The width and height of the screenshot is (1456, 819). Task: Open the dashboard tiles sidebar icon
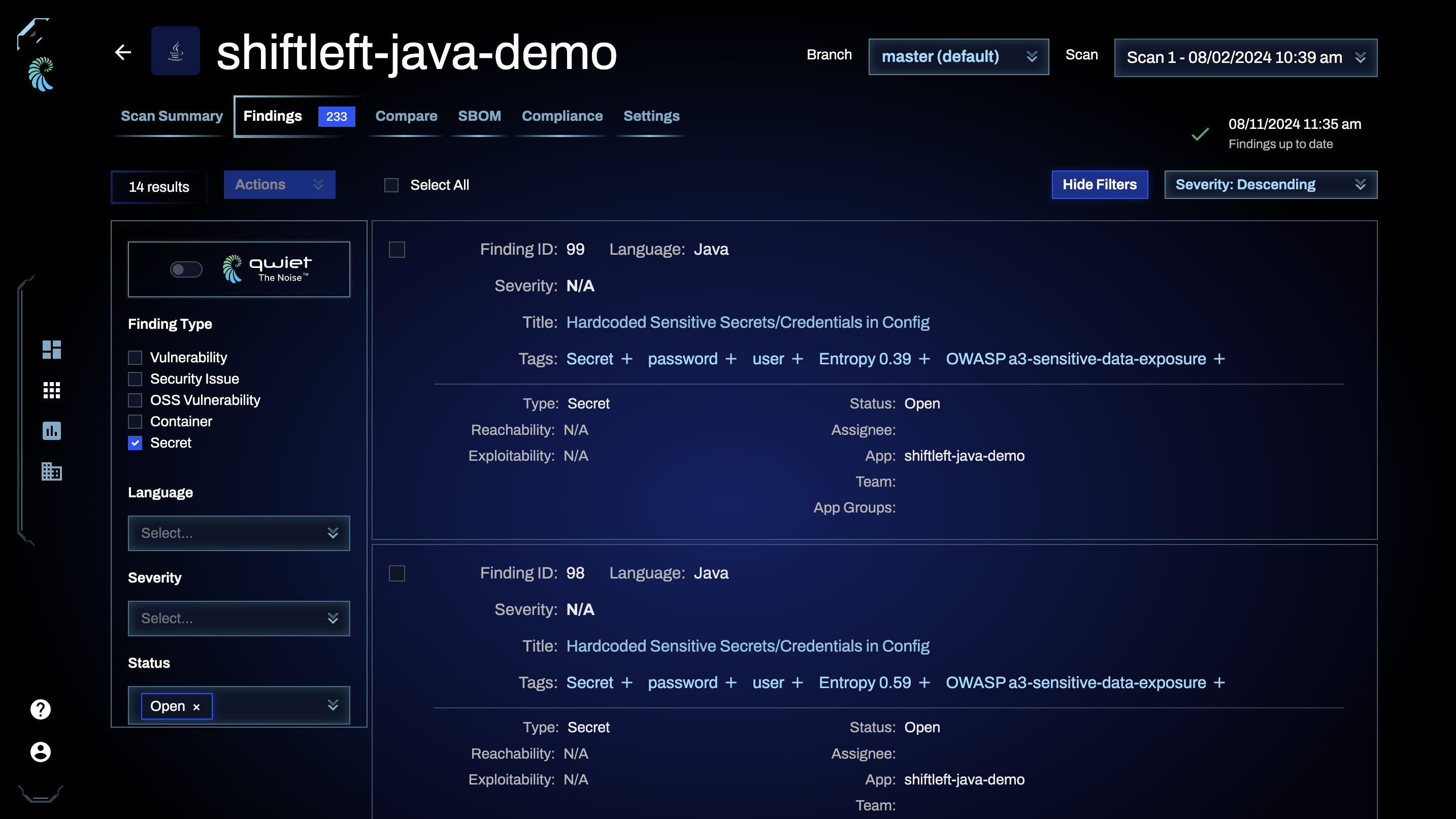tap(51, 350)
